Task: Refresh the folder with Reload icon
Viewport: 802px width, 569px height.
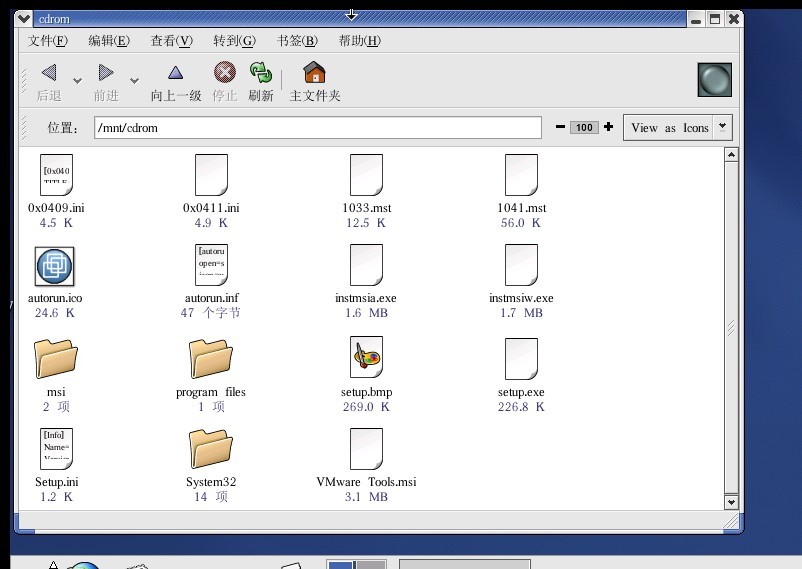Action: coord(261,72)
